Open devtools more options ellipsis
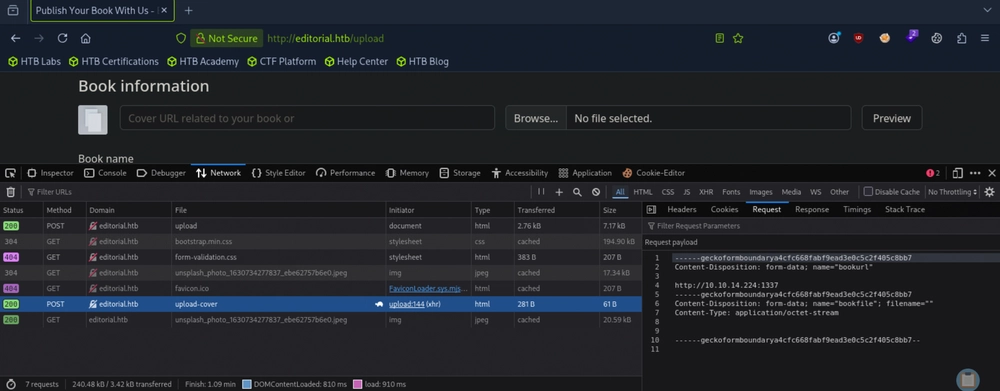The height and width of the screenshot is (391, 1000). tap(975, 173)
